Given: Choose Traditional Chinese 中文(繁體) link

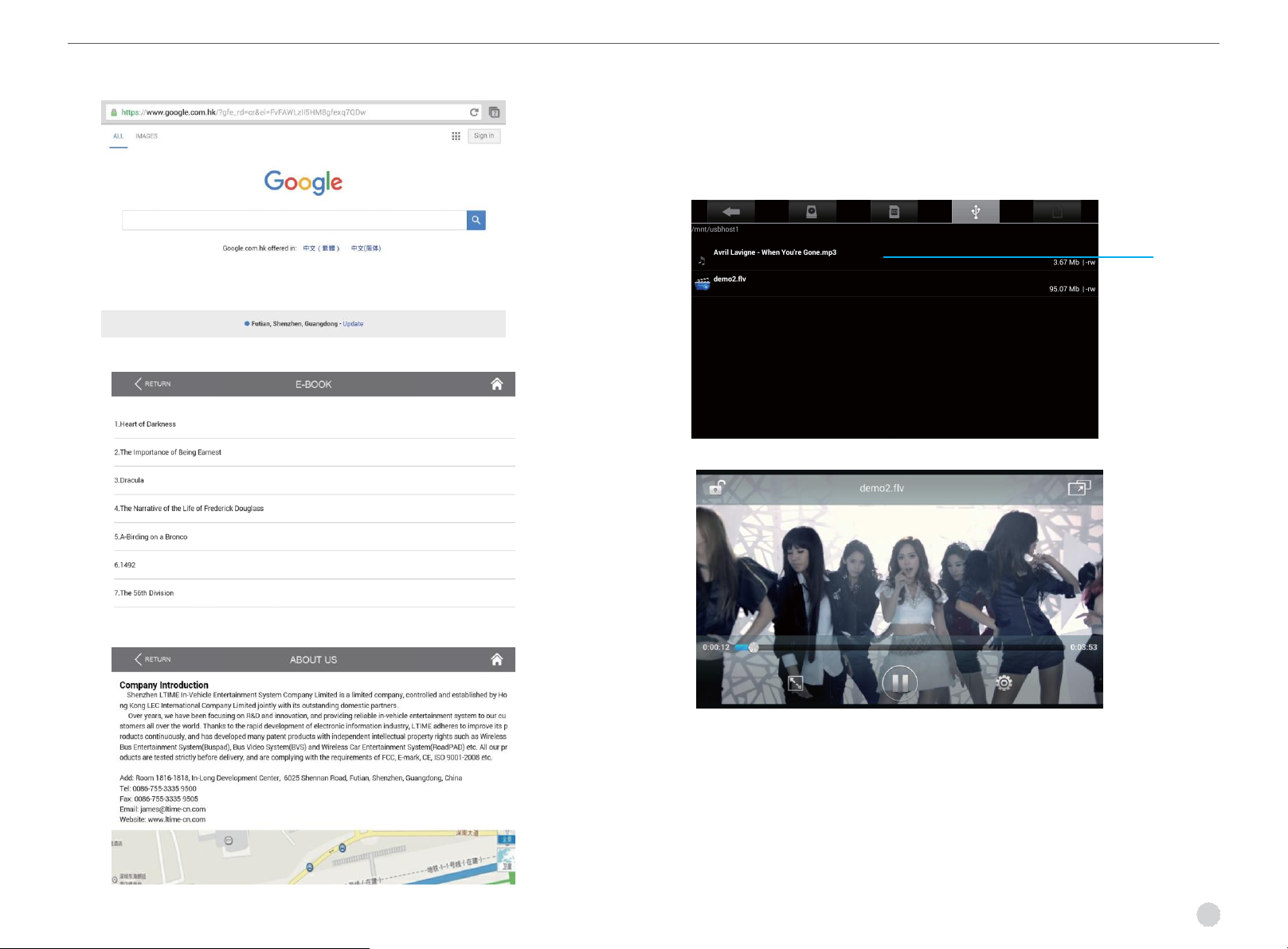Looking at the screenshot, I should pos(321,248).
